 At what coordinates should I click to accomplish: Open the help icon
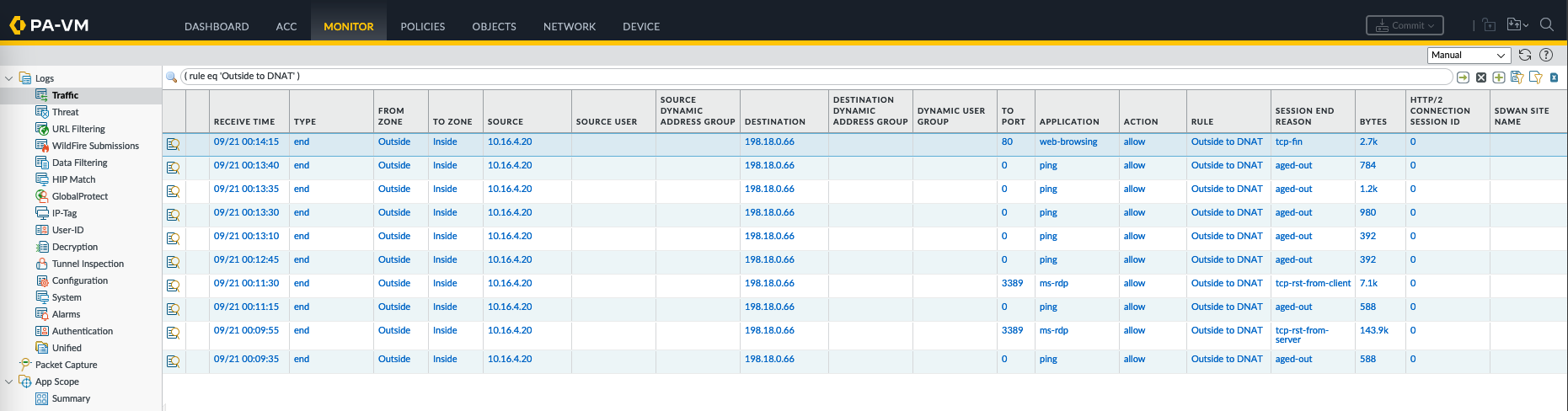[x=1546, y=55]
